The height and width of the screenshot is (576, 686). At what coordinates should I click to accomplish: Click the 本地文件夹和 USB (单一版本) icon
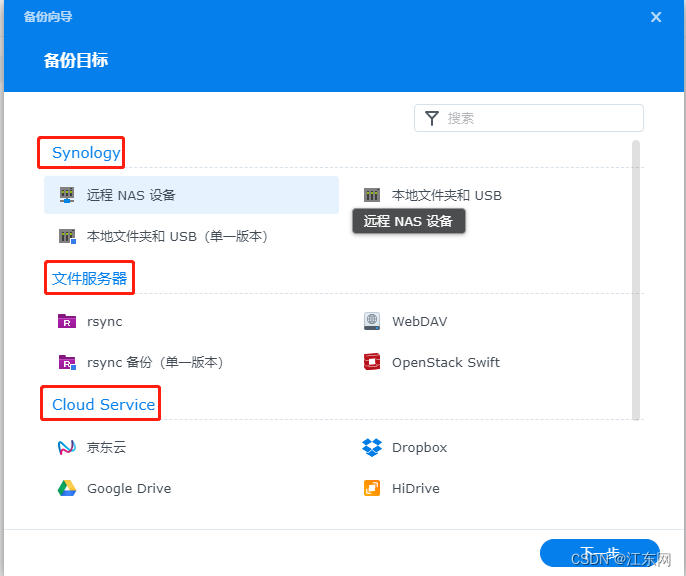[x=67, y=237]
